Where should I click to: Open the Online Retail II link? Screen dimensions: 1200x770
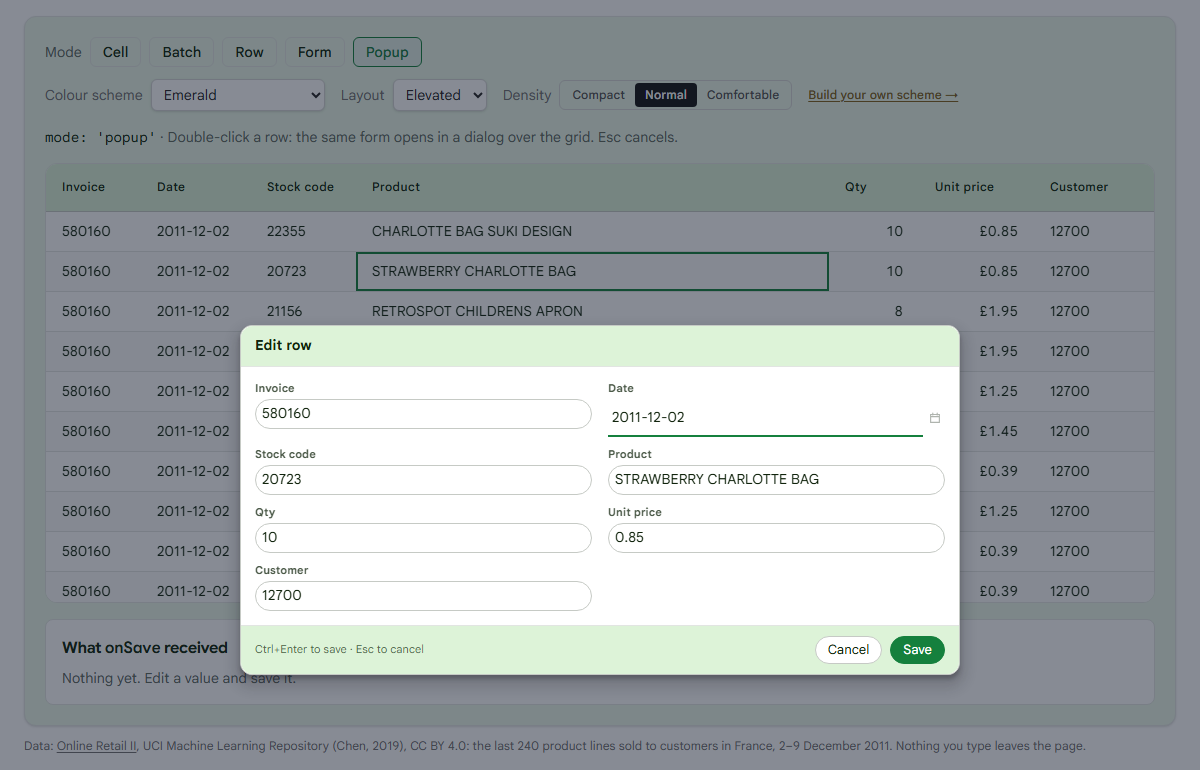tap(96, 746)
